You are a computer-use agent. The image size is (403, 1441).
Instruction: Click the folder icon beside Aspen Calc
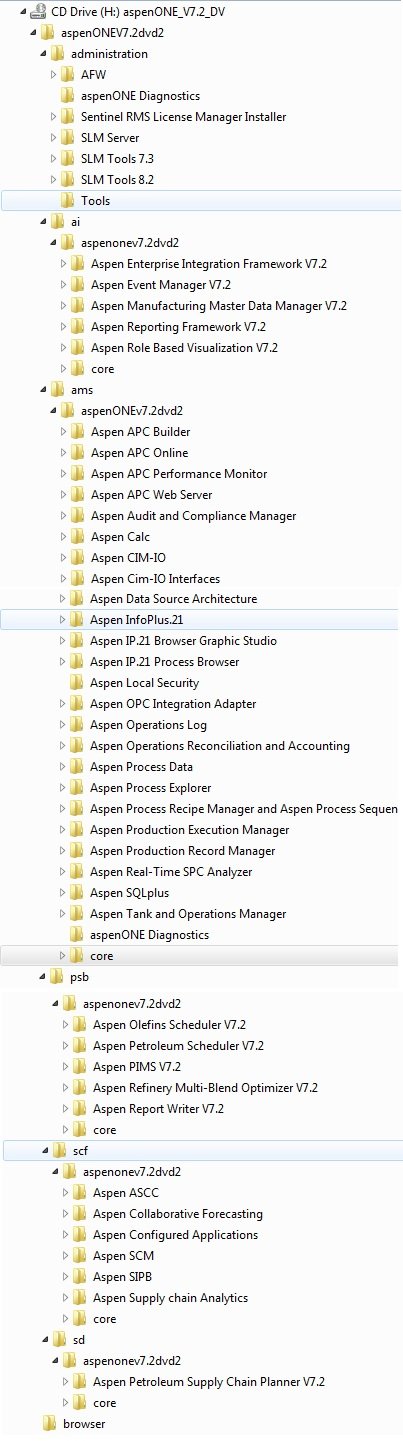click(x=77, y=537)
